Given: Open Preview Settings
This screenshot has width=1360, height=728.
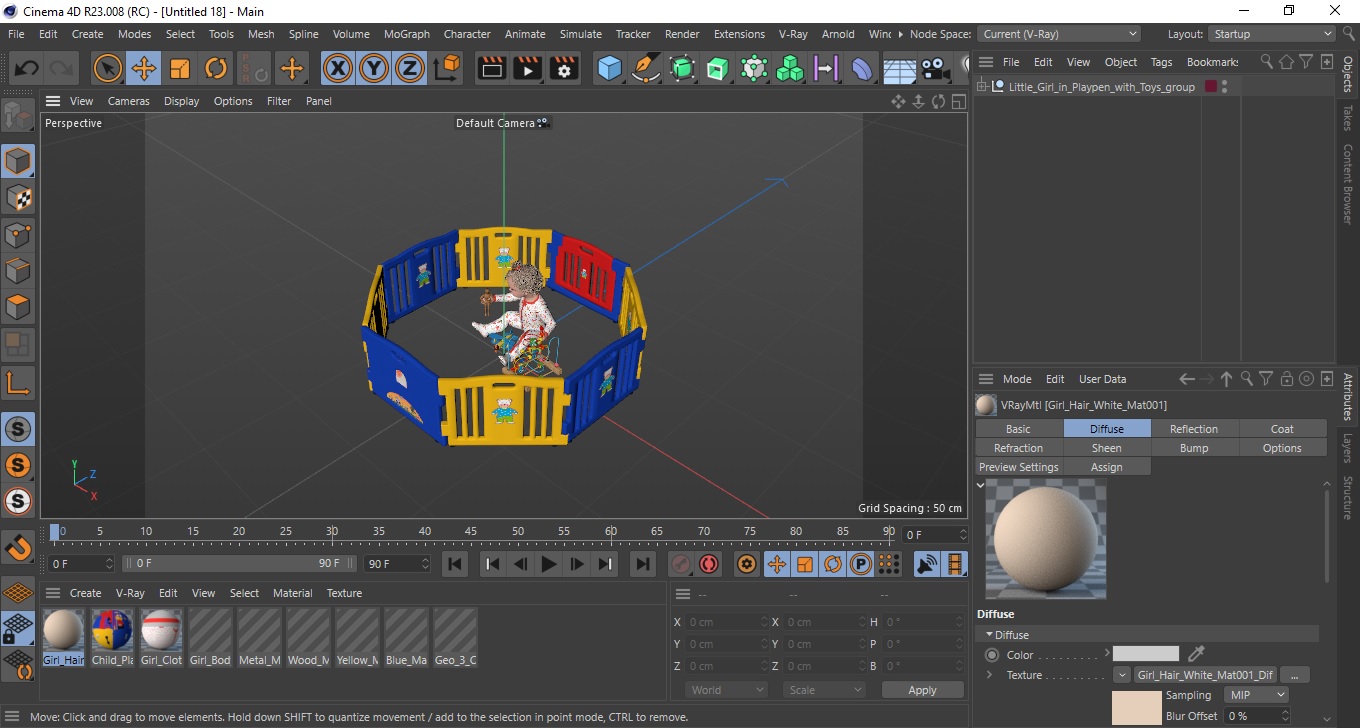Looking at the screenshot, I should click(x=1018, y=467).
